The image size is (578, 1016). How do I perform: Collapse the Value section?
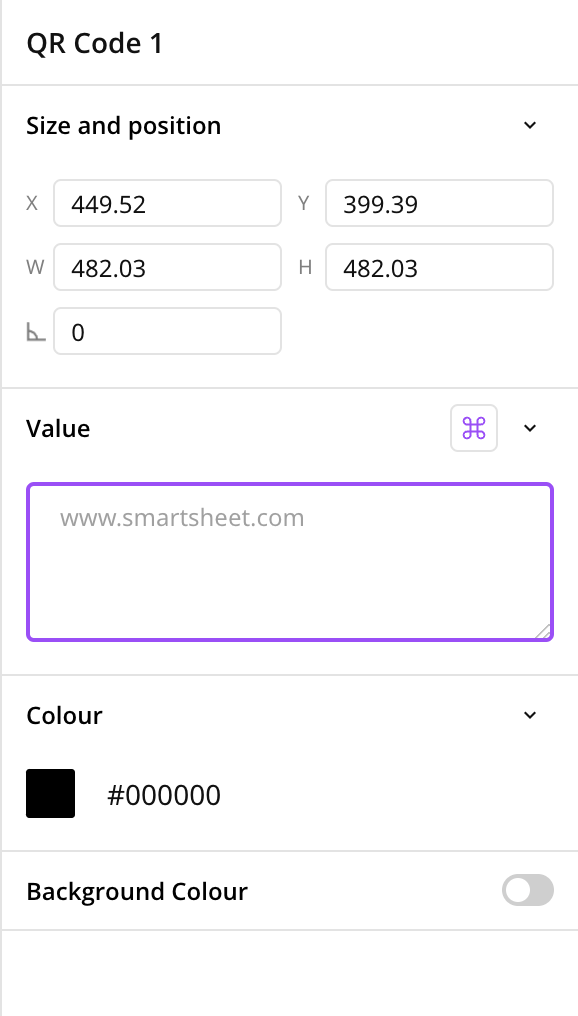(x=530, y=428)
